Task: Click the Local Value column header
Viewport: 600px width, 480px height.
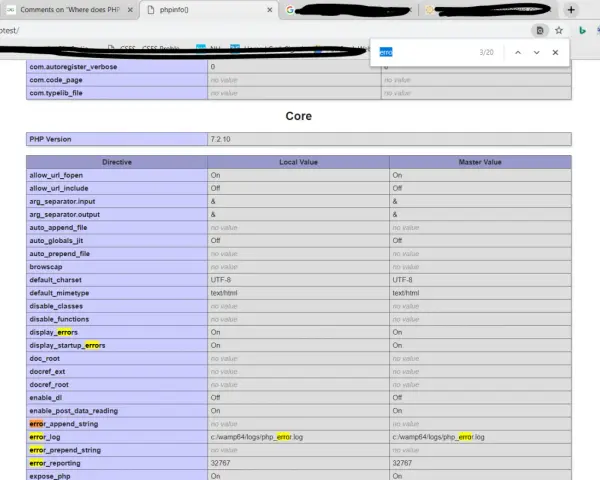Action: click(298, 162)
